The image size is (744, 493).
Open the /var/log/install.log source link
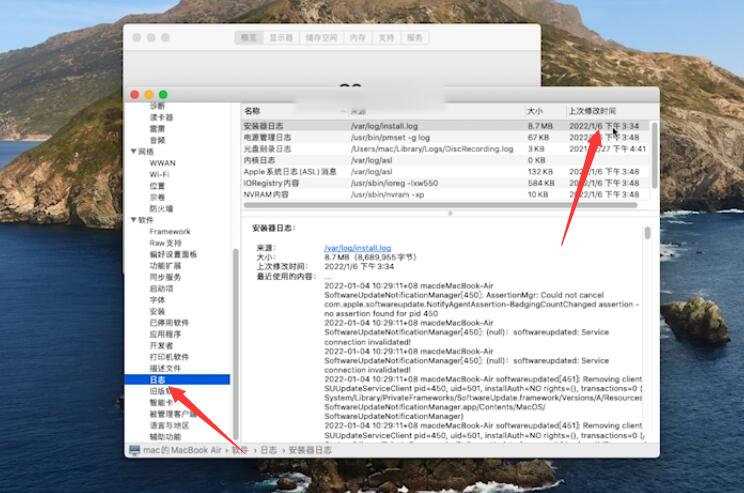[x=358, y=248]
